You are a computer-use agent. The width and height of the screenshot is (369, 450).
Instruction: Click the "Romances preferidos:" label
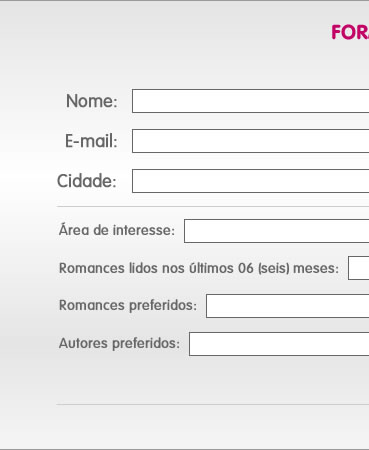[x=128, y=306]
